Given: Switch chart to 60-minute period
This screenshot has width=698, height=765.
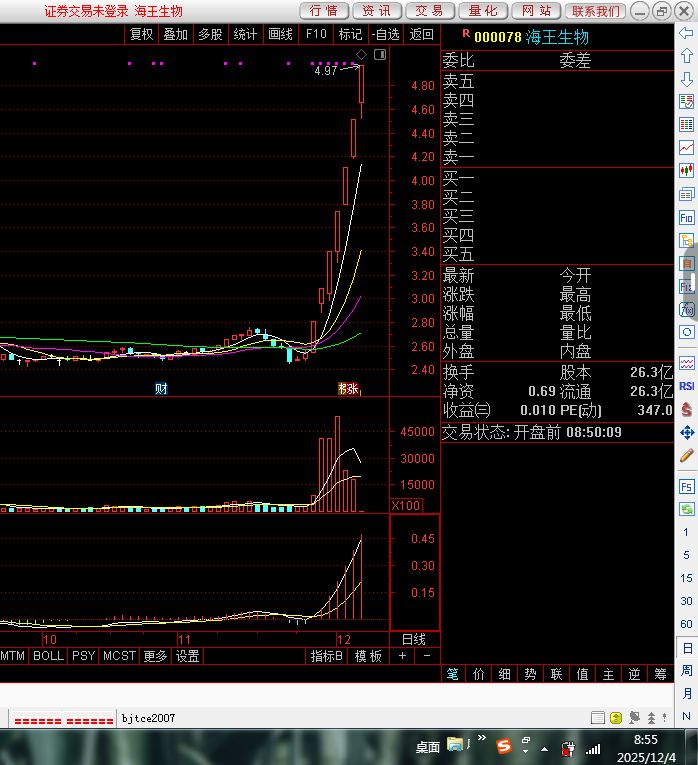Looking at the screenshot, I should click(x=686, y=624).
